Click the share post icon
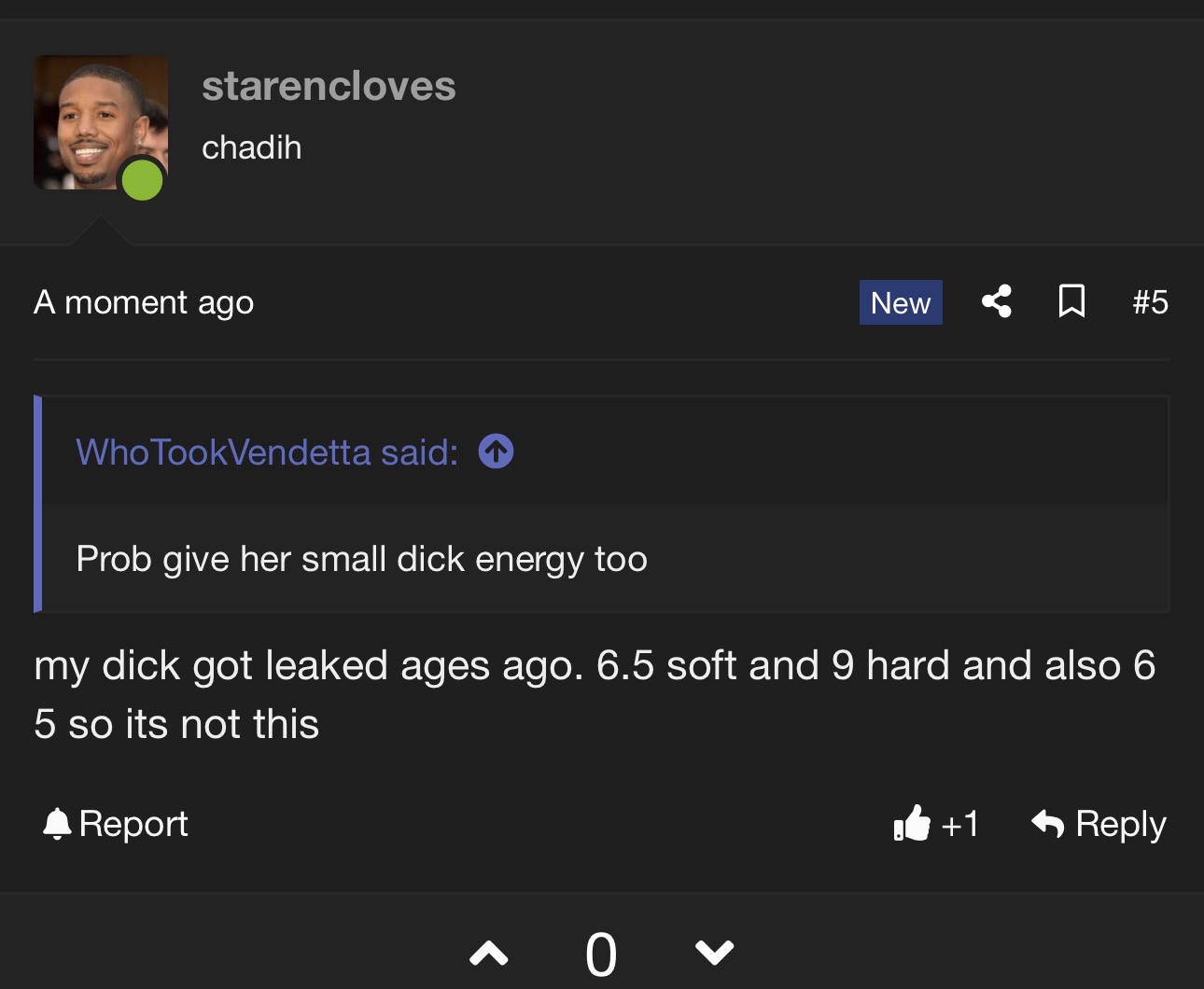 pos(997,301)
